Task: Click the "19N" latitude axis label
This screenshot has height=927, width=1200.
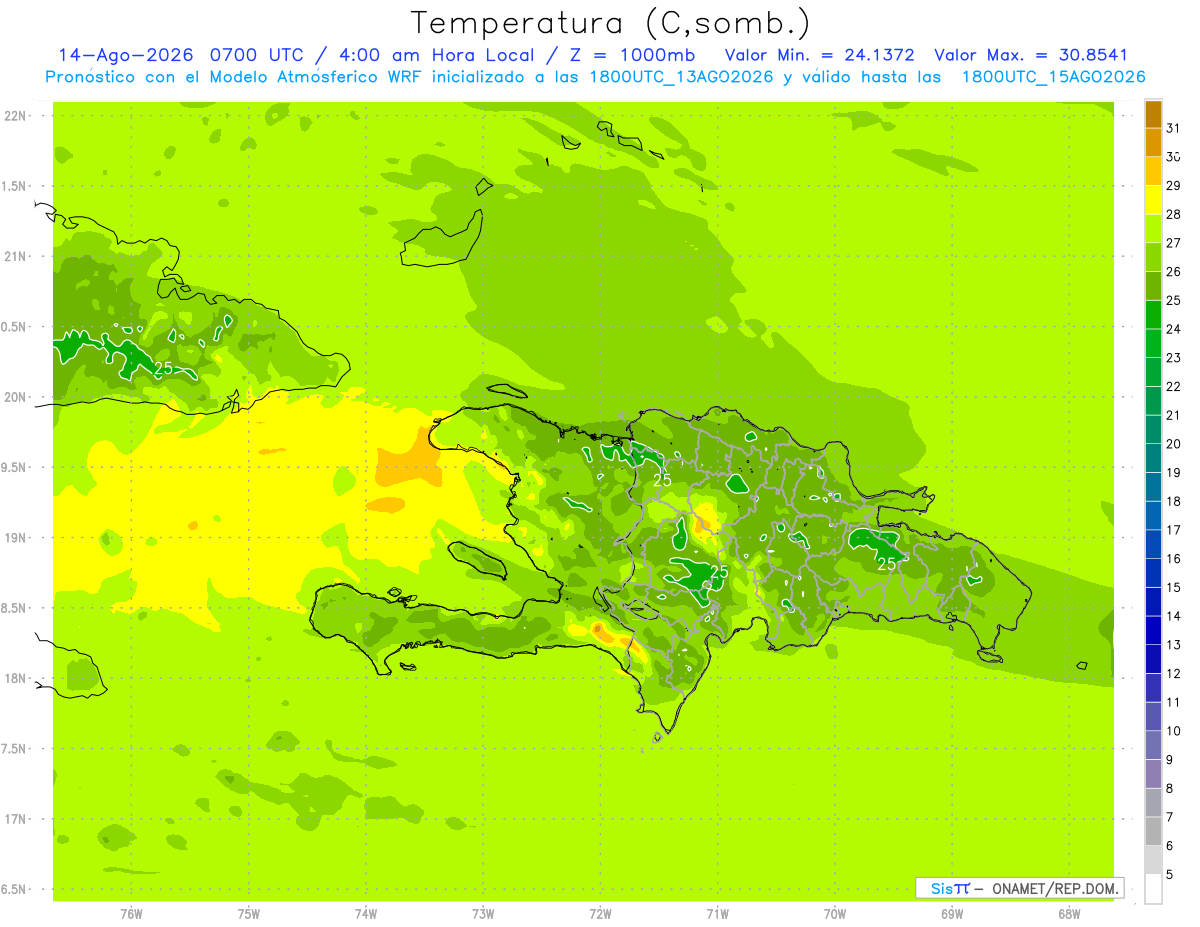Action: point(14,538)
